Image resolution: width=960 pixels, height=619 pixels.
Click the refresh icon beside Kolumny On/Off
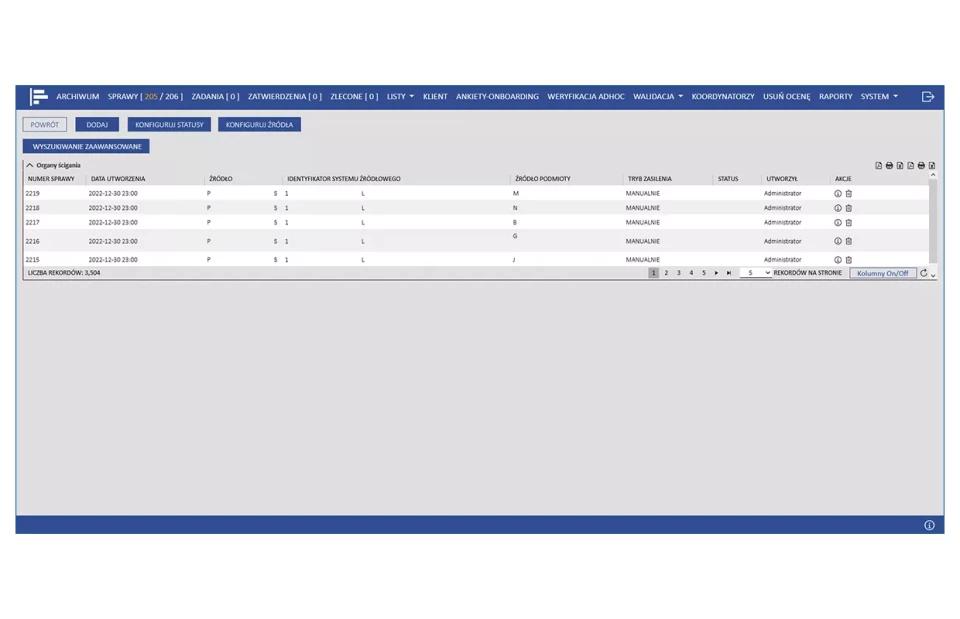pos(923,273)
